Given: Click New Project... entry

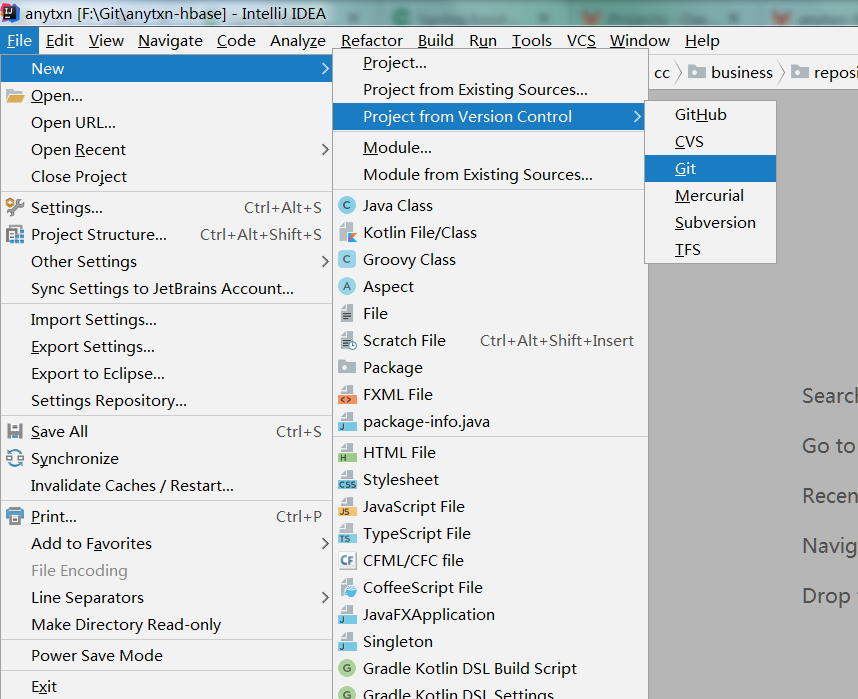Looking at the screenshot, I should (x=490, y=63).
